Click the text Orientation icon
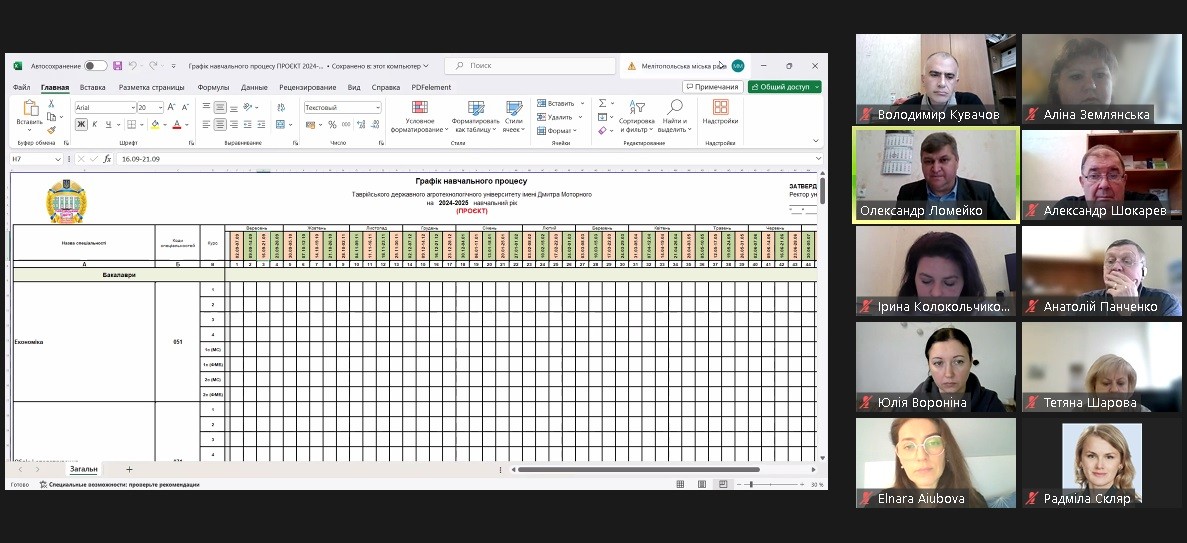This screenshot has height=543, width=1187. pos(249,108)
